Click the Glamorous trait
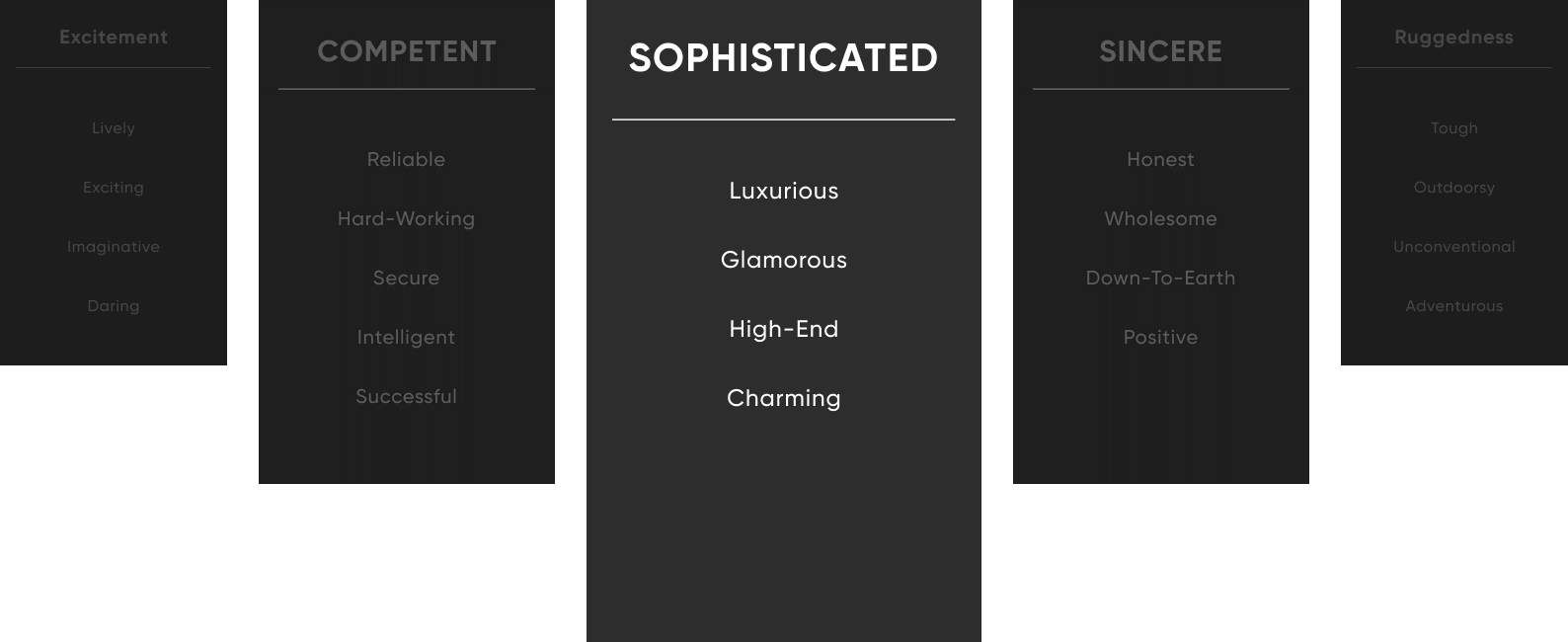The height and width of the screenshot is (642, 1568). [x=784, y=260]
